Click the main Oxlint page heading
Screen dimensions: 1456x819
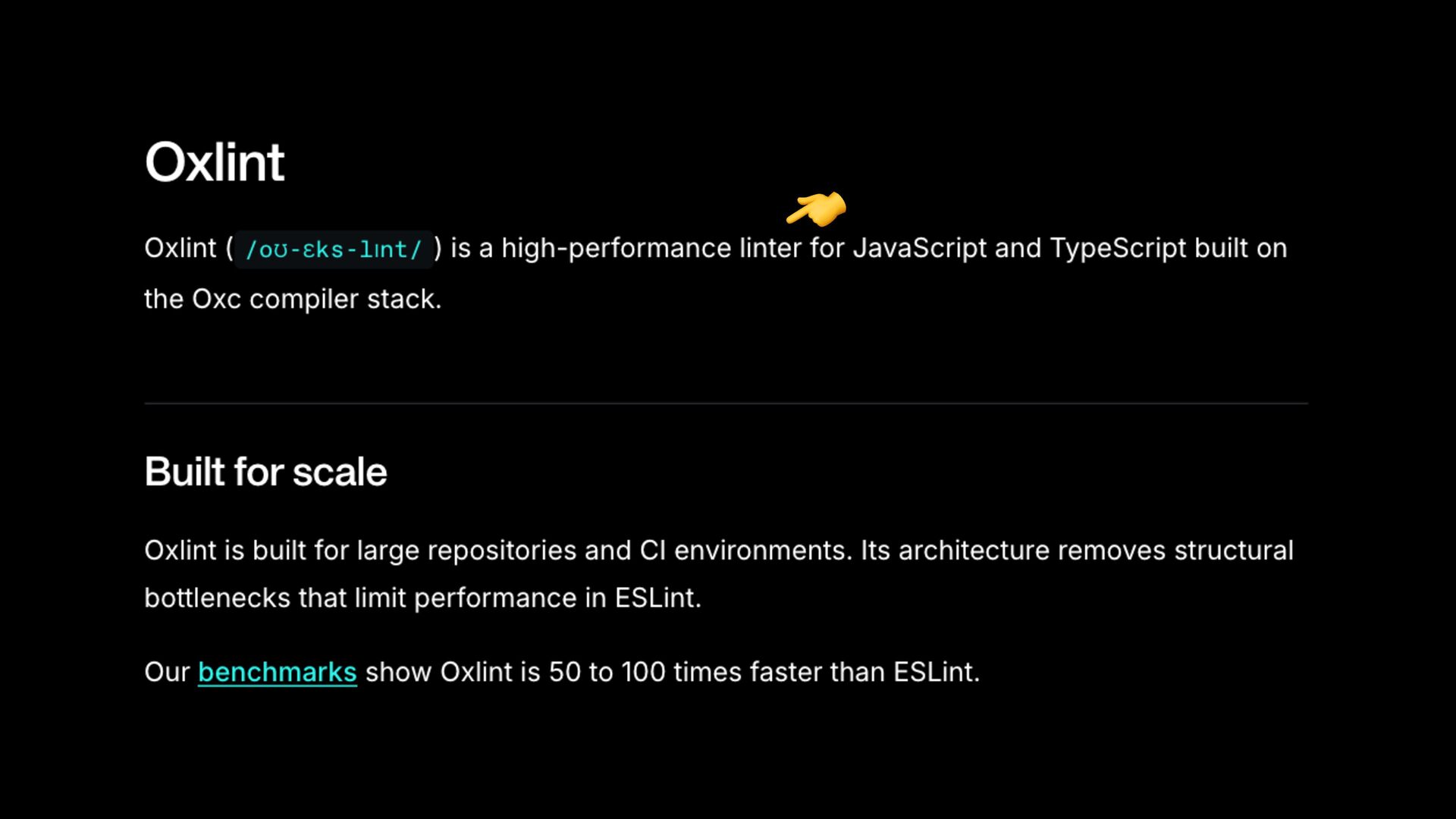(215, 162)
